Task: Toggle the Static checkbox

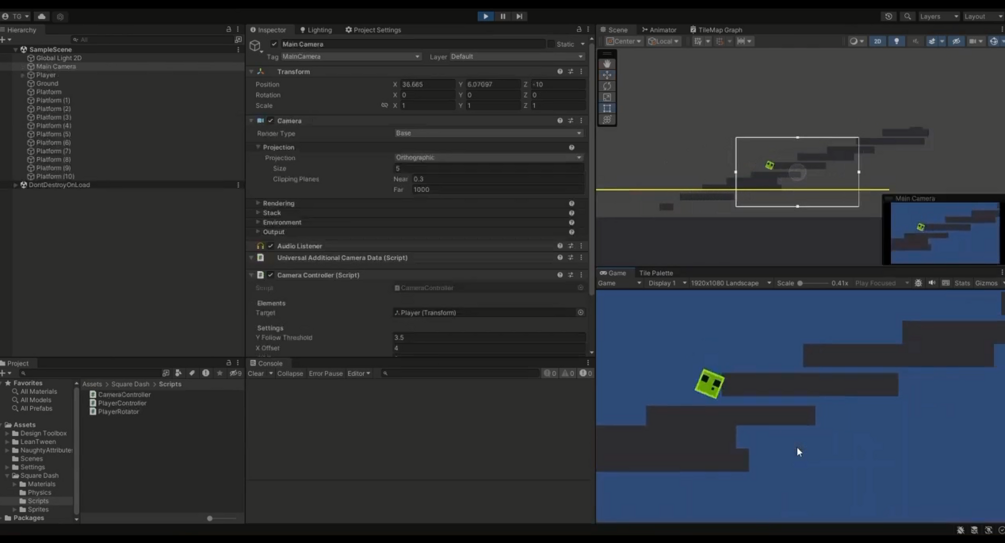Action: pyautogui.click(x=551, y=44)
